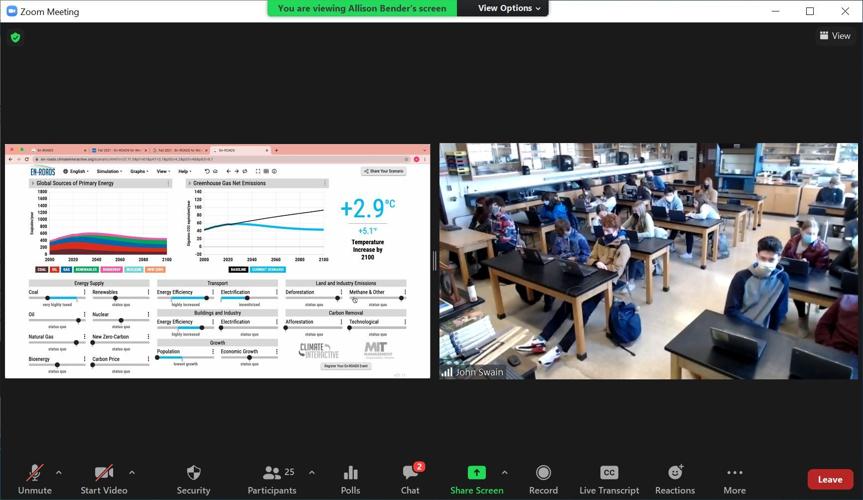Screen dimensions: 863x500
Task: Open the Carbon Price three-dot details
Action: point(148,358)
